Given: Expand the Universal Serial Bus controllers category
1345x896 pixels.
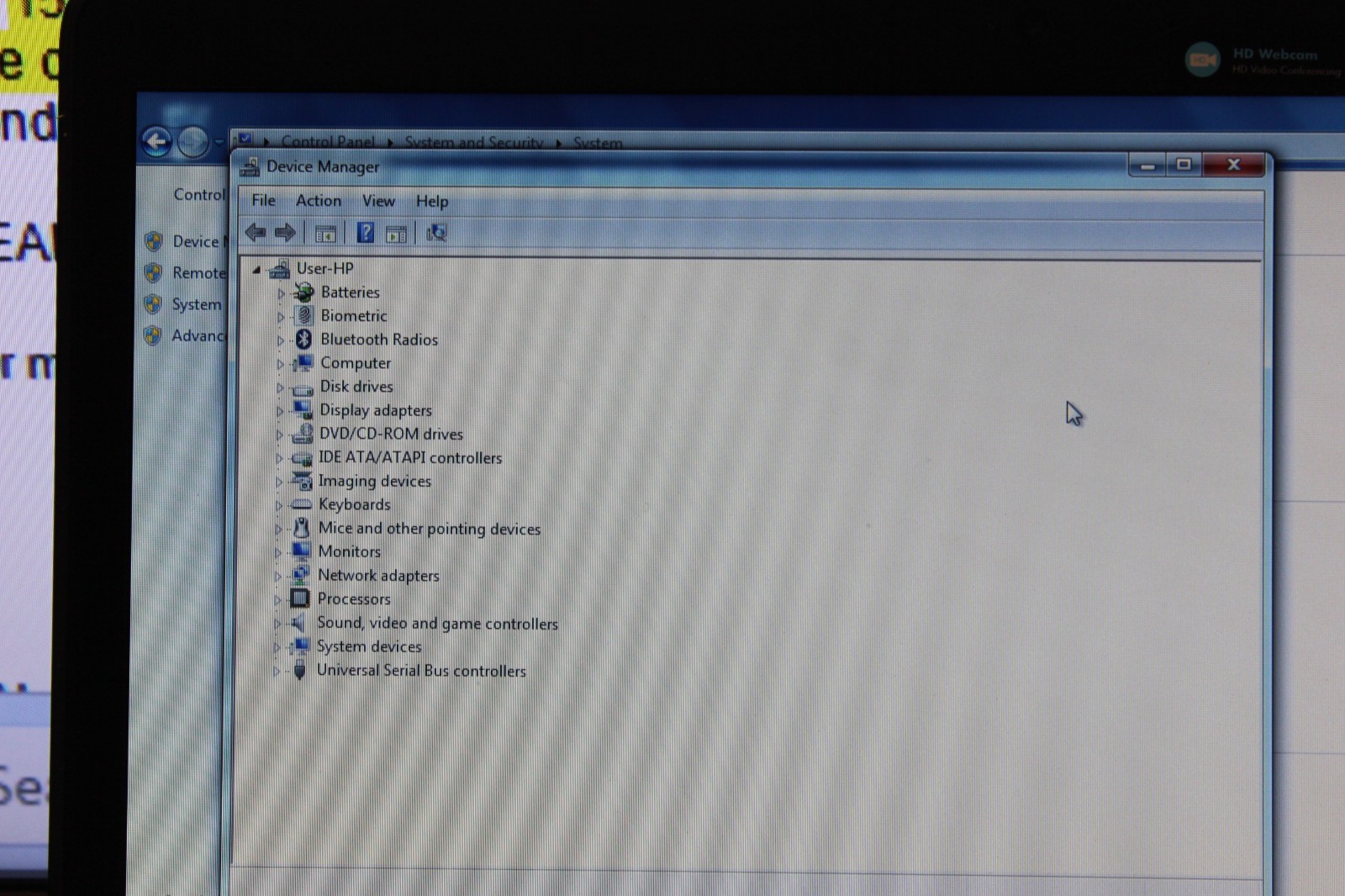Looking at the screenshot, I should coord(277,672).
